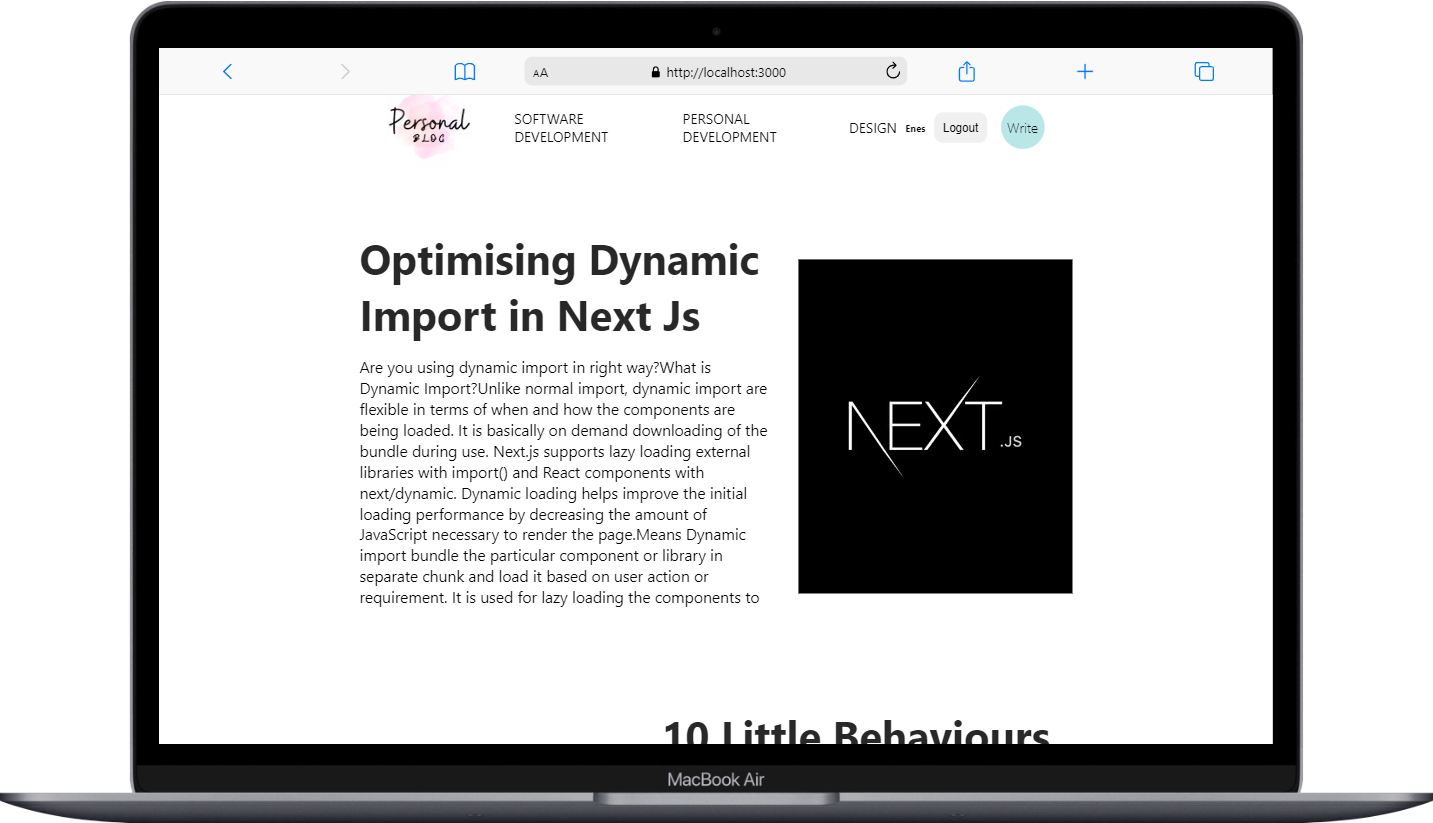Screen dimensions: 1433x823
Task: Click the browser forward arrow
Action: pyautogui.click(x=346, y=71)
